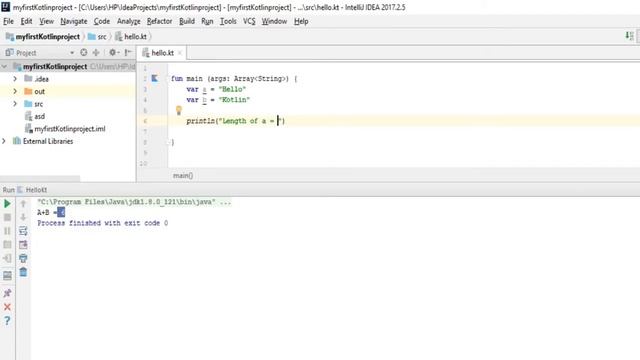Open the Build menu

click(x=187, y=21)
